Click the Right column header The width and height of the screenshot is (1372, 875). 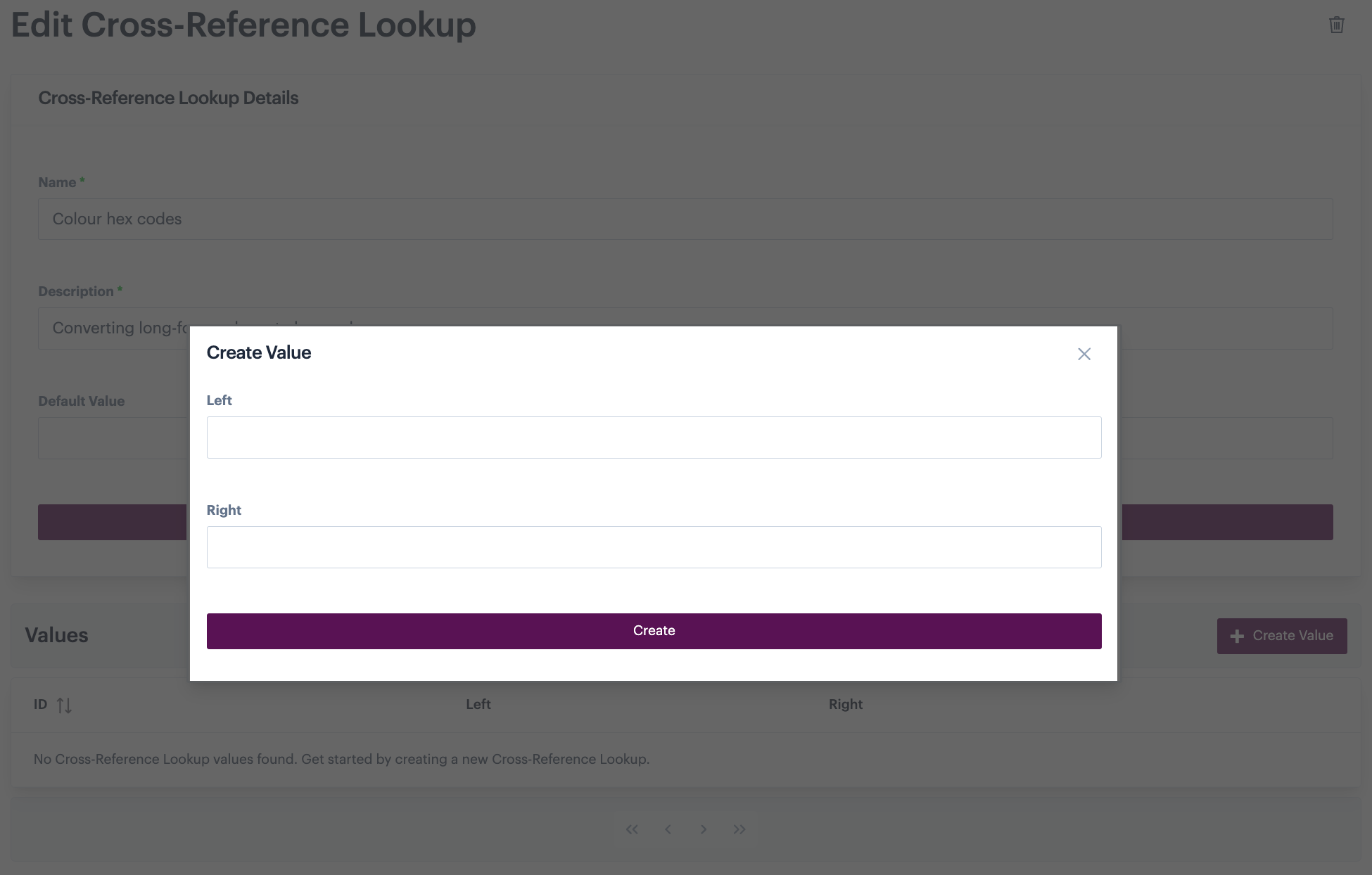click(x=846, y=704)
